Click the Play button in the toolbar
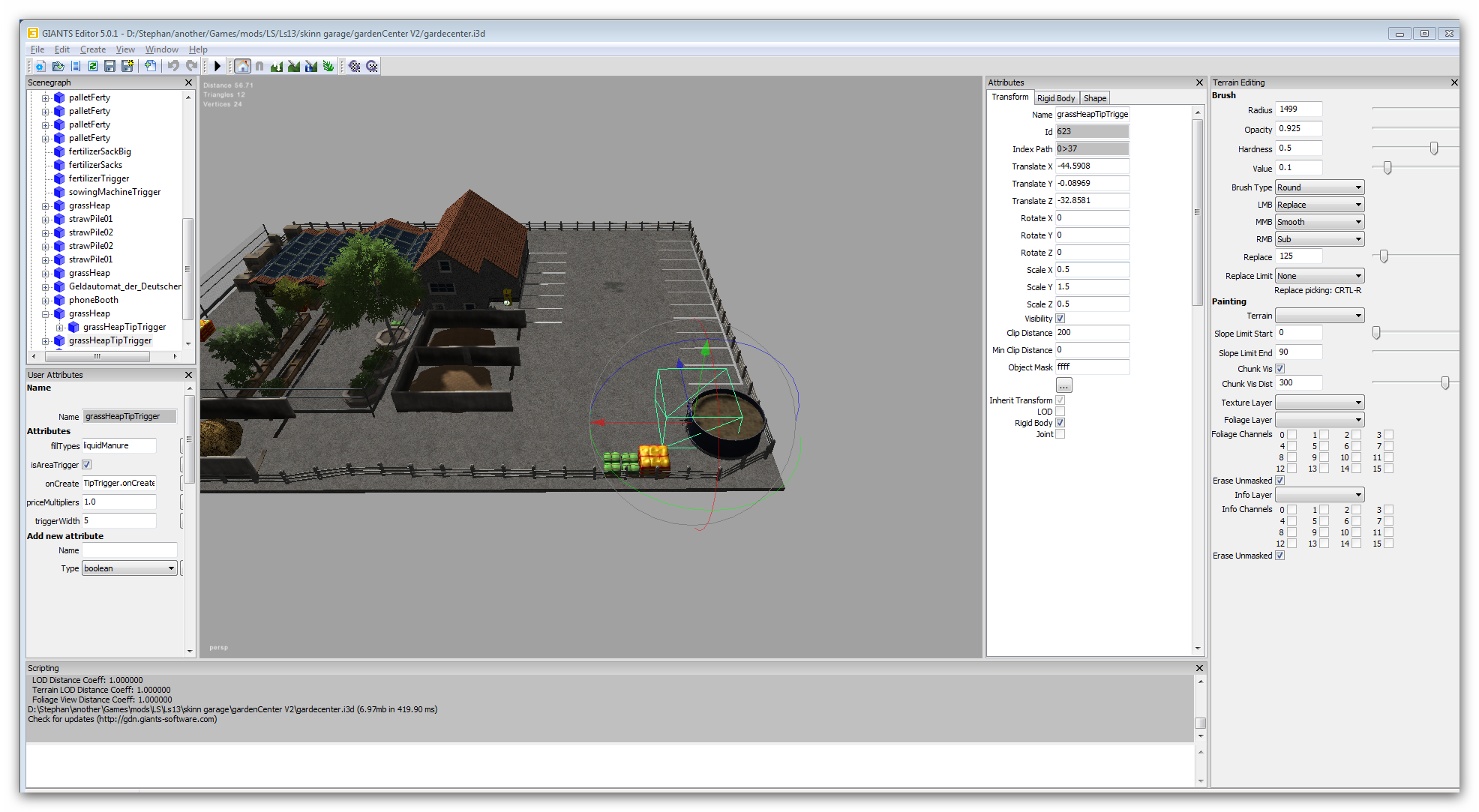 point(217,67)
